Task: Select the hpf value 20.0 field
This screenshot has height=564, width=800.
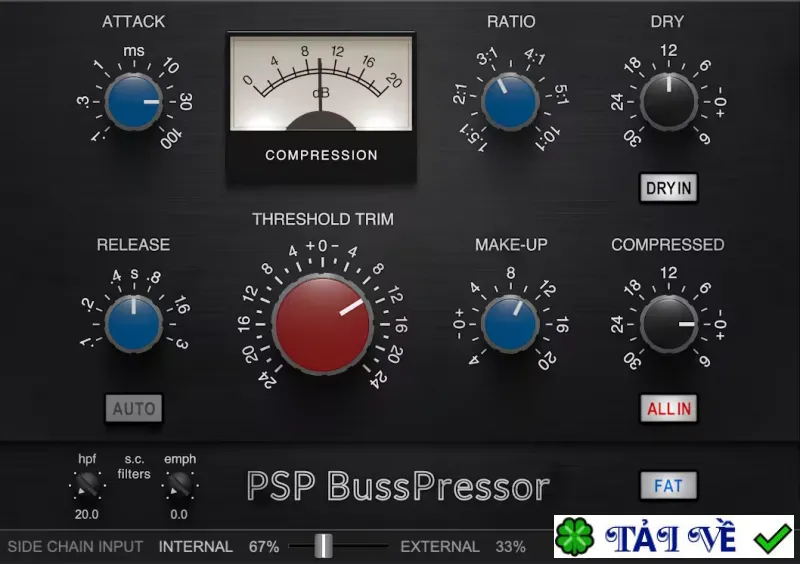Action: tap(87, 514)
